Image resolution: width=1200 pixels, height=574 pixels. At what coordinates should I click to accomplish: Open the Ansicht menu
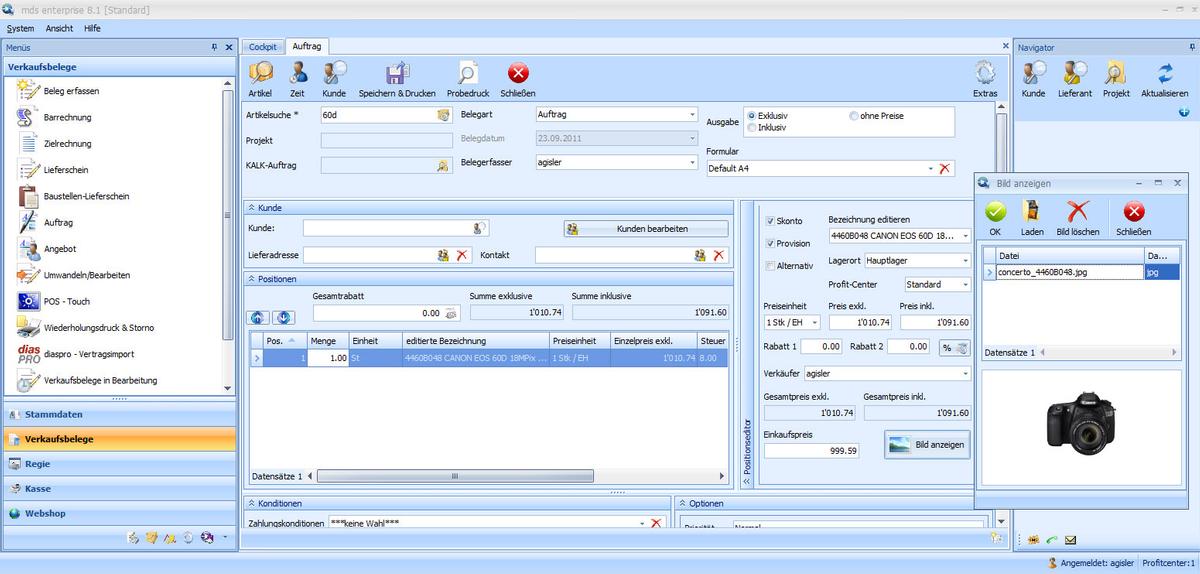click(59, 28)
